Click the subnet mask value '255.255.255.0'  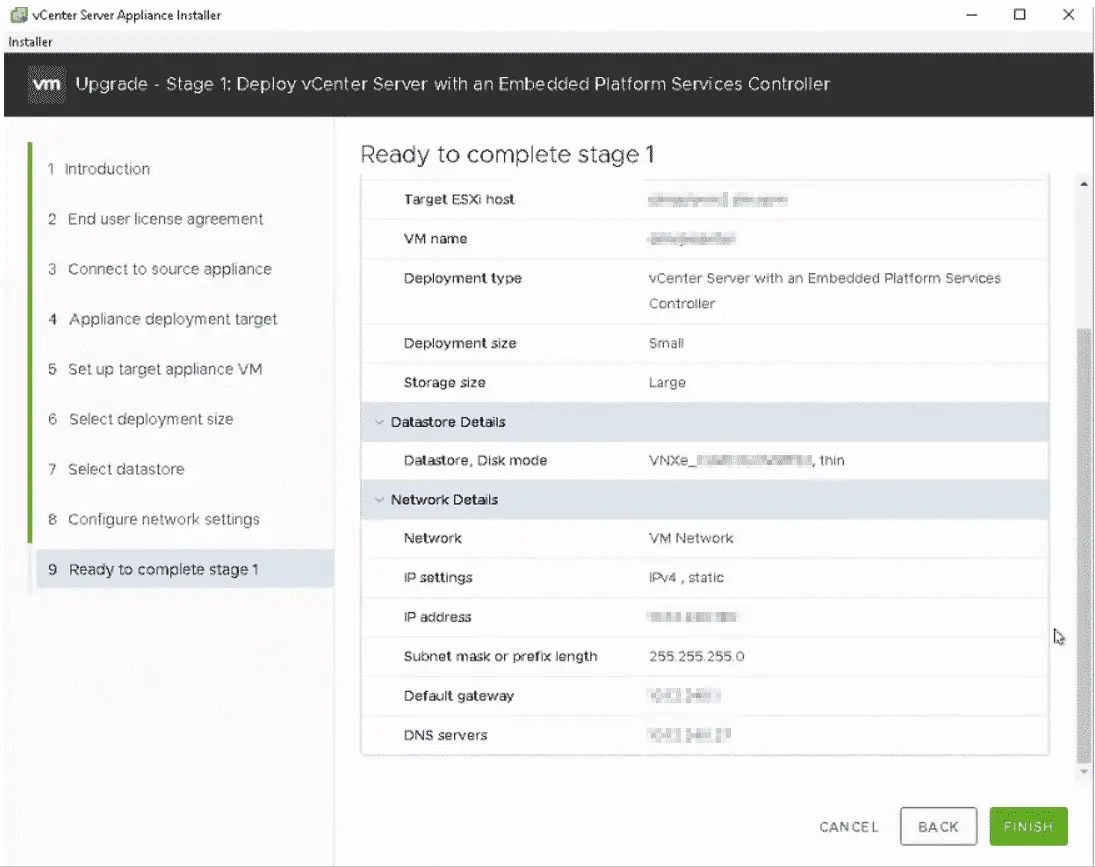point(696,656)
